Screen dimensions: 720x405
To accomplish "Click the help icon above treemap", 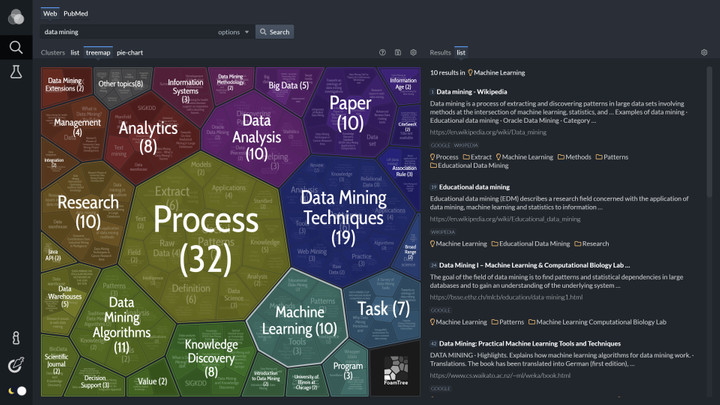I will (382, 52).
